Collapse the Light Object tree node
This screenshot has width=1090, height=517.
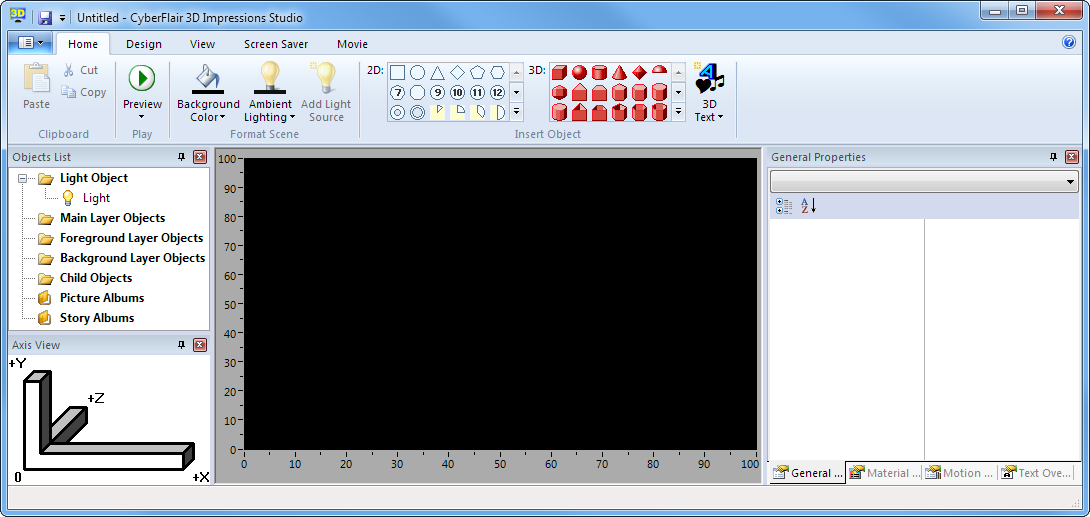[x=22, y=179]
